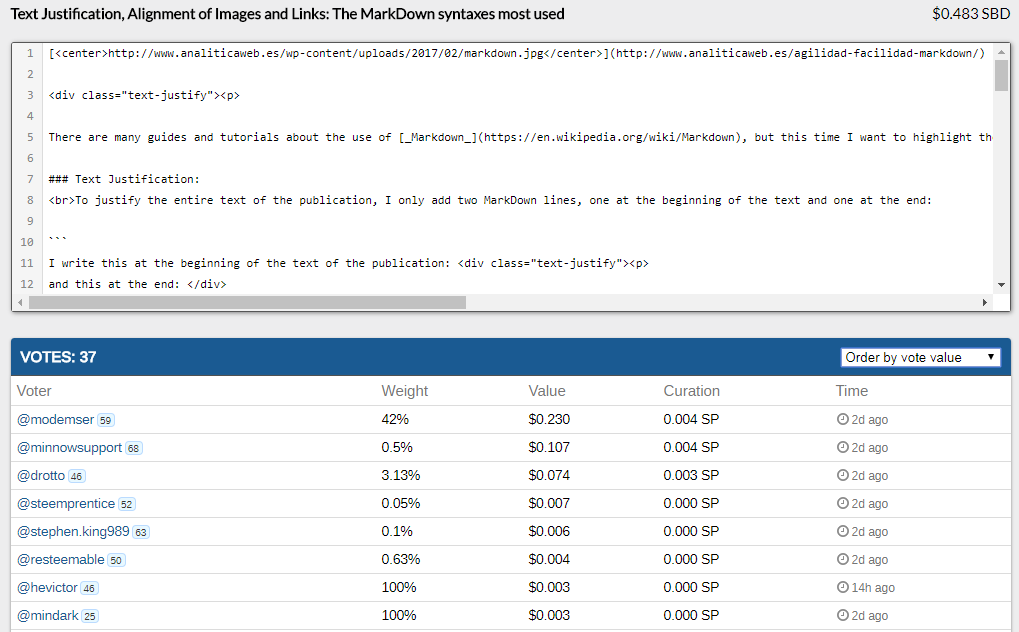Viewport: 1019px width, 632px height.
Task: Click the $0.107 value cell
Action: click(549, 447)
